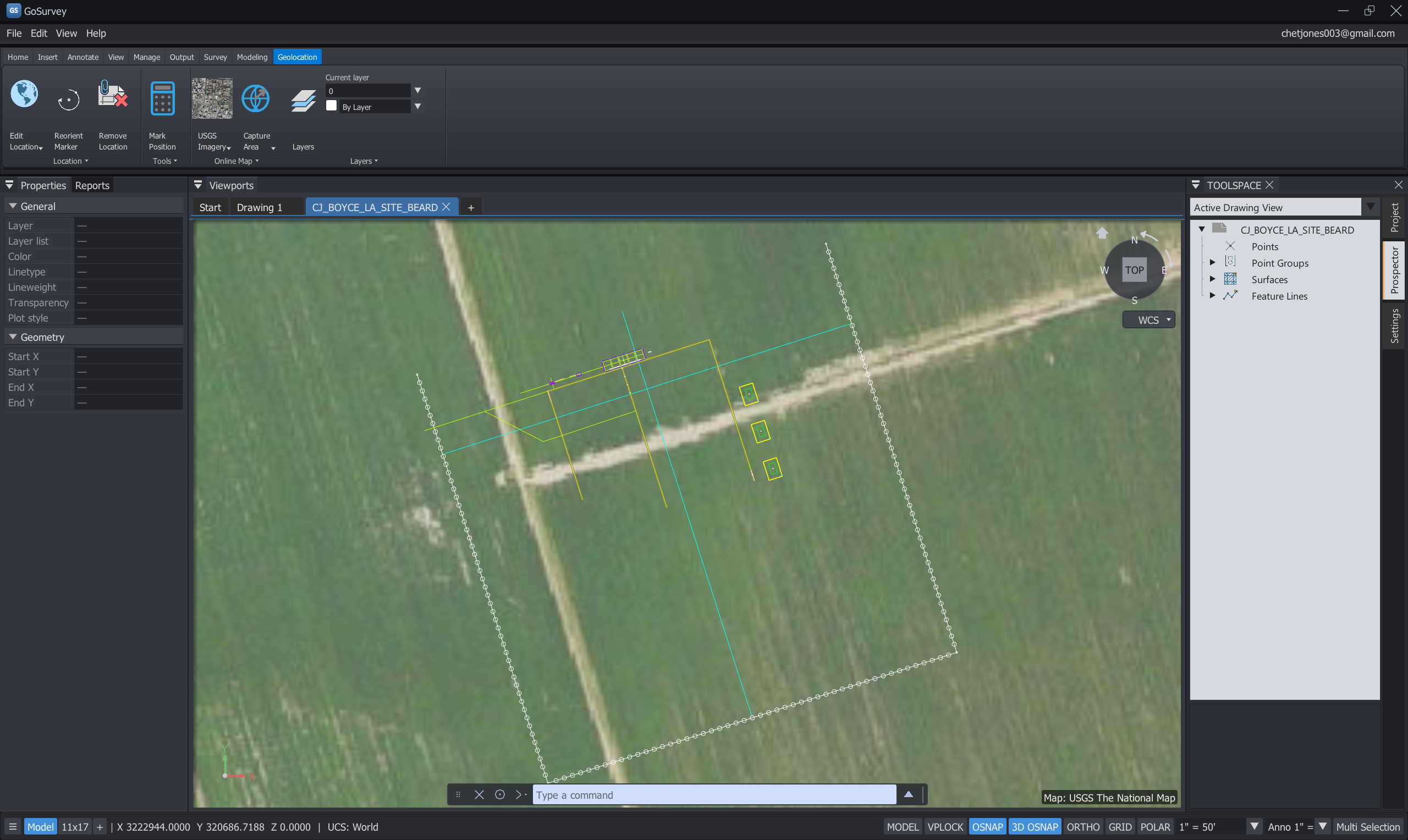Expand the Surfaces tree node
The height and width of the screenshot is (840, 1408).
(x=1212, y=279)
